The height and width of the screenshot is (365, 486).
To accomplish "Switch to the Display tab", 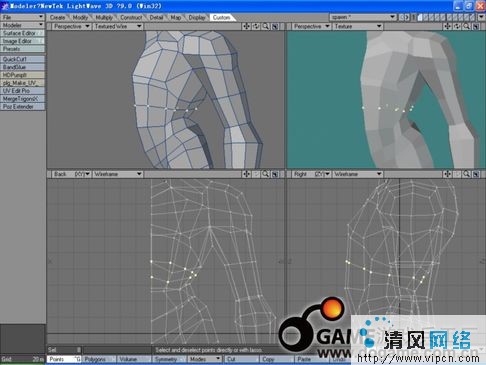I will [197, 17].
